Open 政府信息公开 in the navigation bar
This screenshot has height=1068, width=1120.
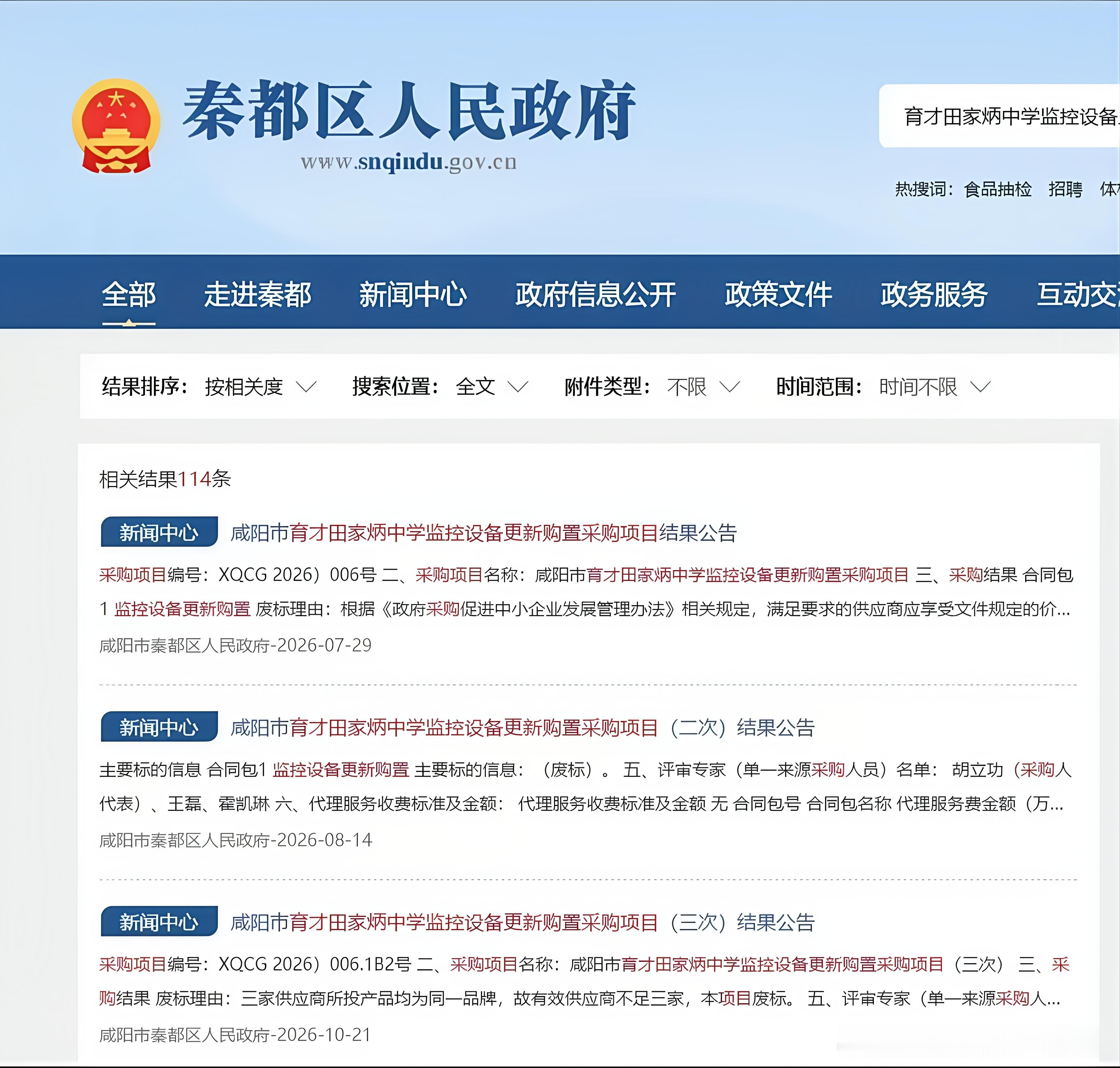point(596,295)
